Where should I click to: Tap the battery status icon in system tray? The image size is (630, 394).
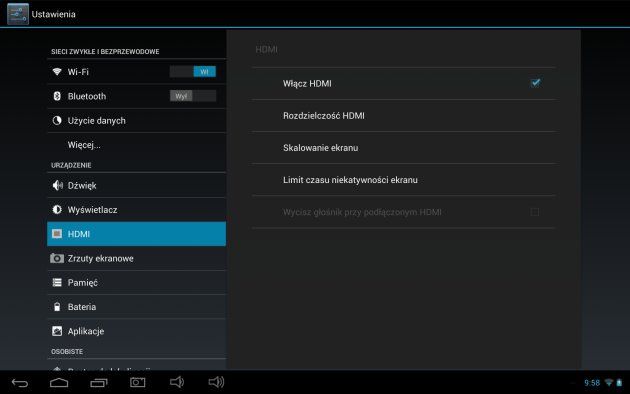coord(619,383)
